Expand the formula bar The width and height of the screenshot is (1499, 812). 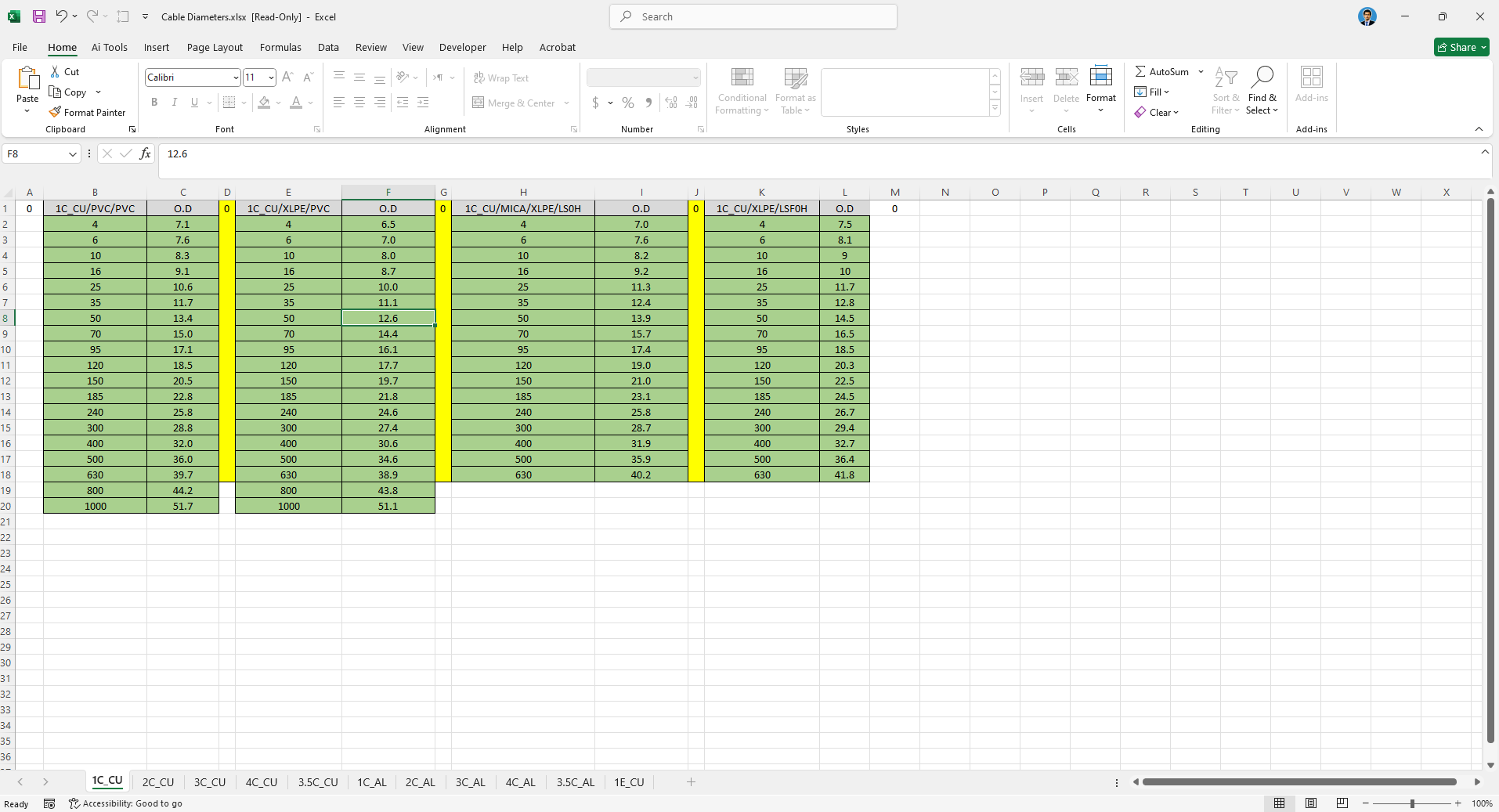pos(1485,152)
